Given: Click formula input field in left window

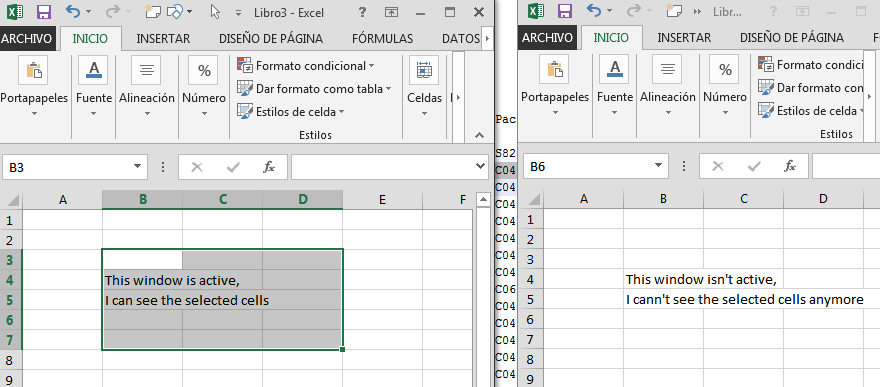Looking at the screenshot, I should (x=382, y=167).
